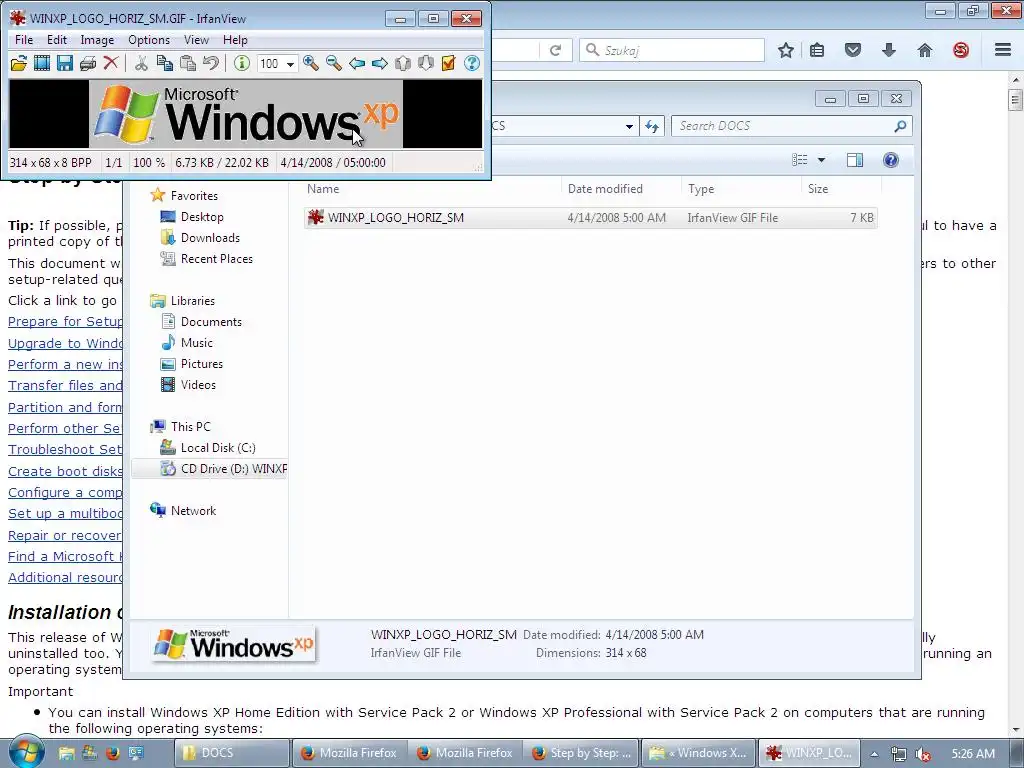The width and height of the screenshot is (1024, 768).
Task: Delete the file with the red X icon
Action: [x=111, y=63]
